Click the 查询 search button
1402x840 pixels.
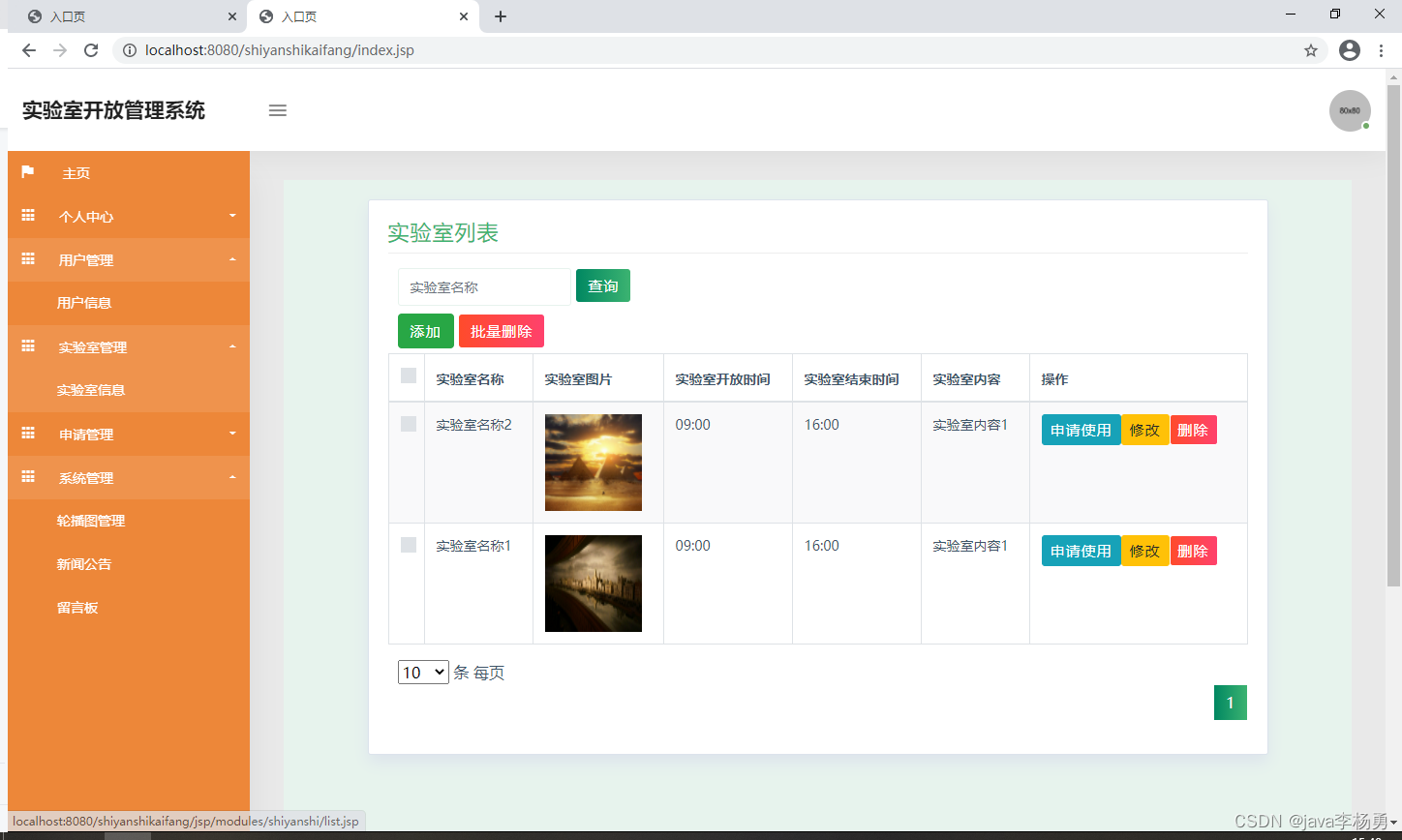(x=602, y=285)
